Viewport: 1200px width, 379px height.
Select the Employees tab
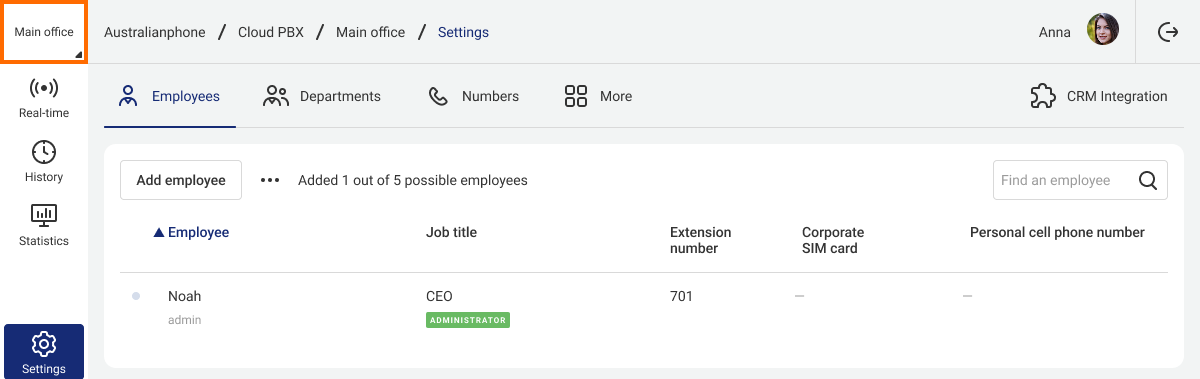point(170,96)
